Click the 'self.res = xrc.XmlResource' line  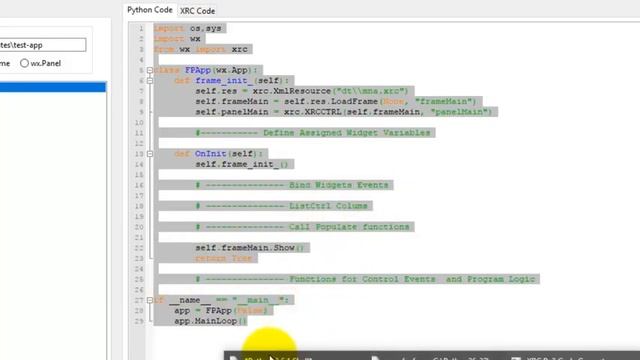pos(302,91)
